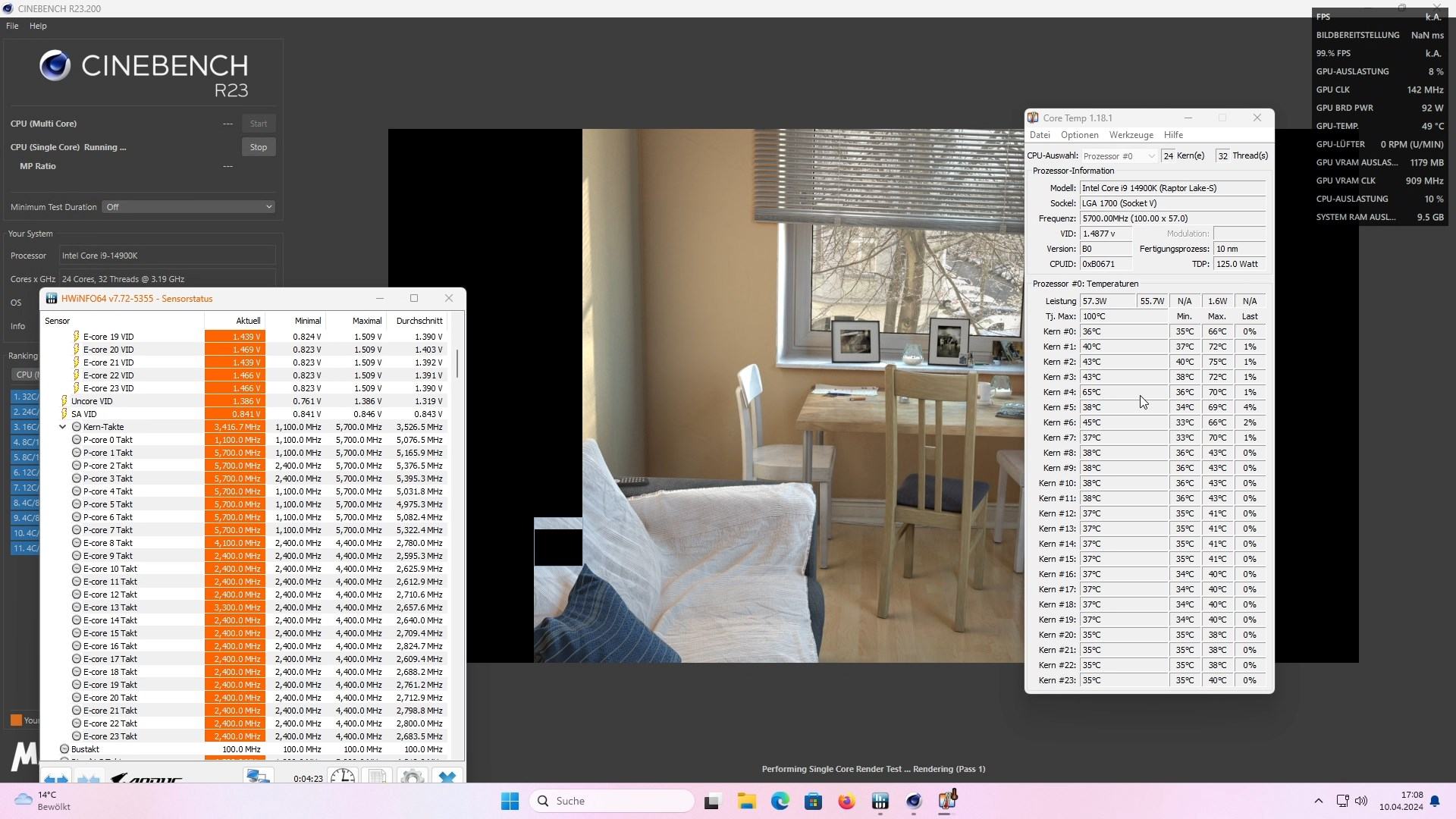Viewport: 1456px width, 819px height.
Task: Open Microsoft Store from taskbar
Action: click(813, 802)
